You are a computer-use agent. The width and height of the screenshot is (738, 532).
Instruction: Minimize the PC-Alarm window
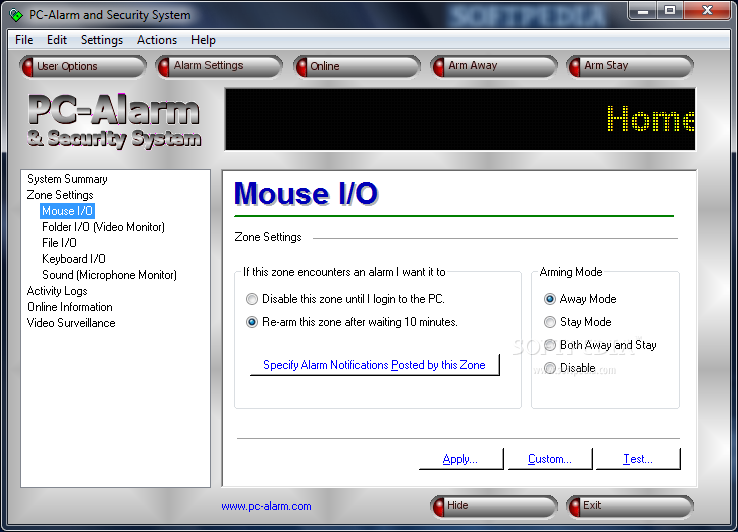point(643,10)
